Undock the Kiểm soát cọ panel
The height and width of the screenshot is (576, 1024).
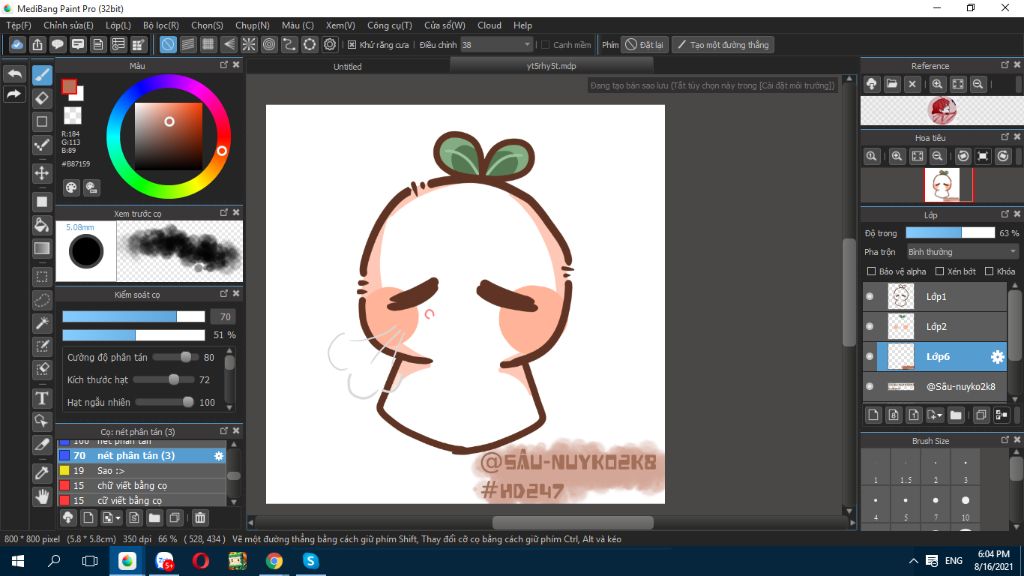[x=224, y=294]
